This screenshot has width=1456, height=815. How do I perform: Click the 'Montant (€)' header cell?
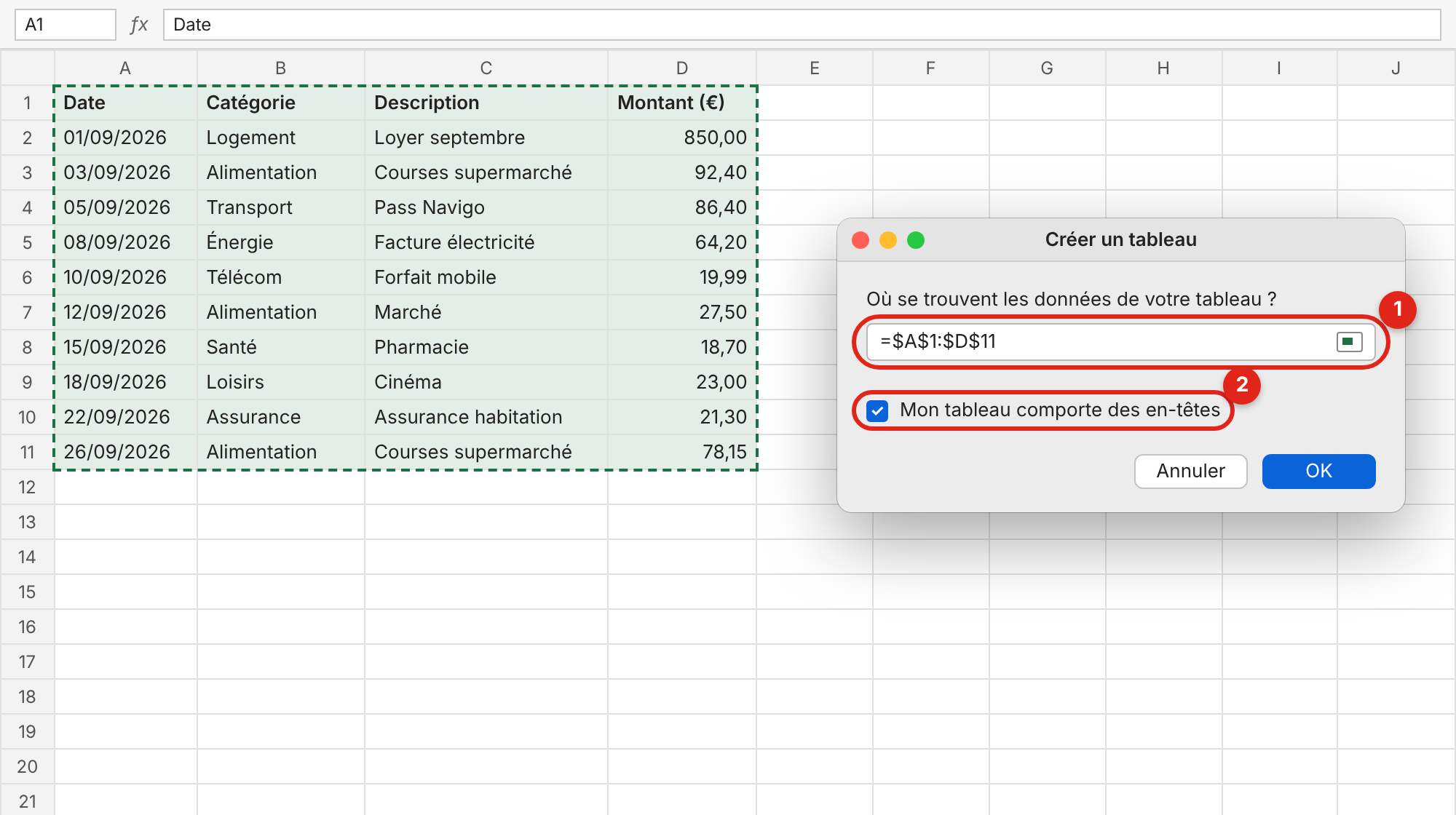coord(681,103)
